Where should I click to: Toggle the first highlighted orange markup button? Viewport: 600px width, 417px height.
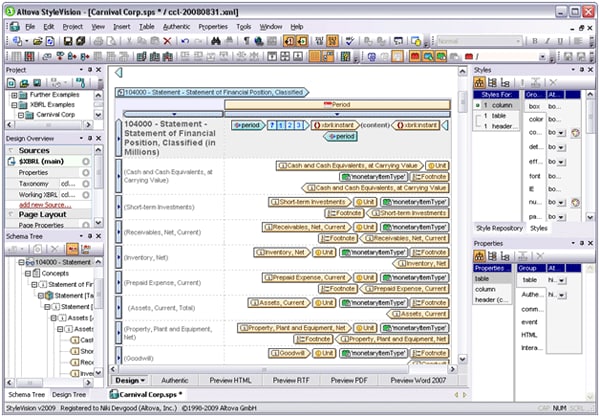289,41
